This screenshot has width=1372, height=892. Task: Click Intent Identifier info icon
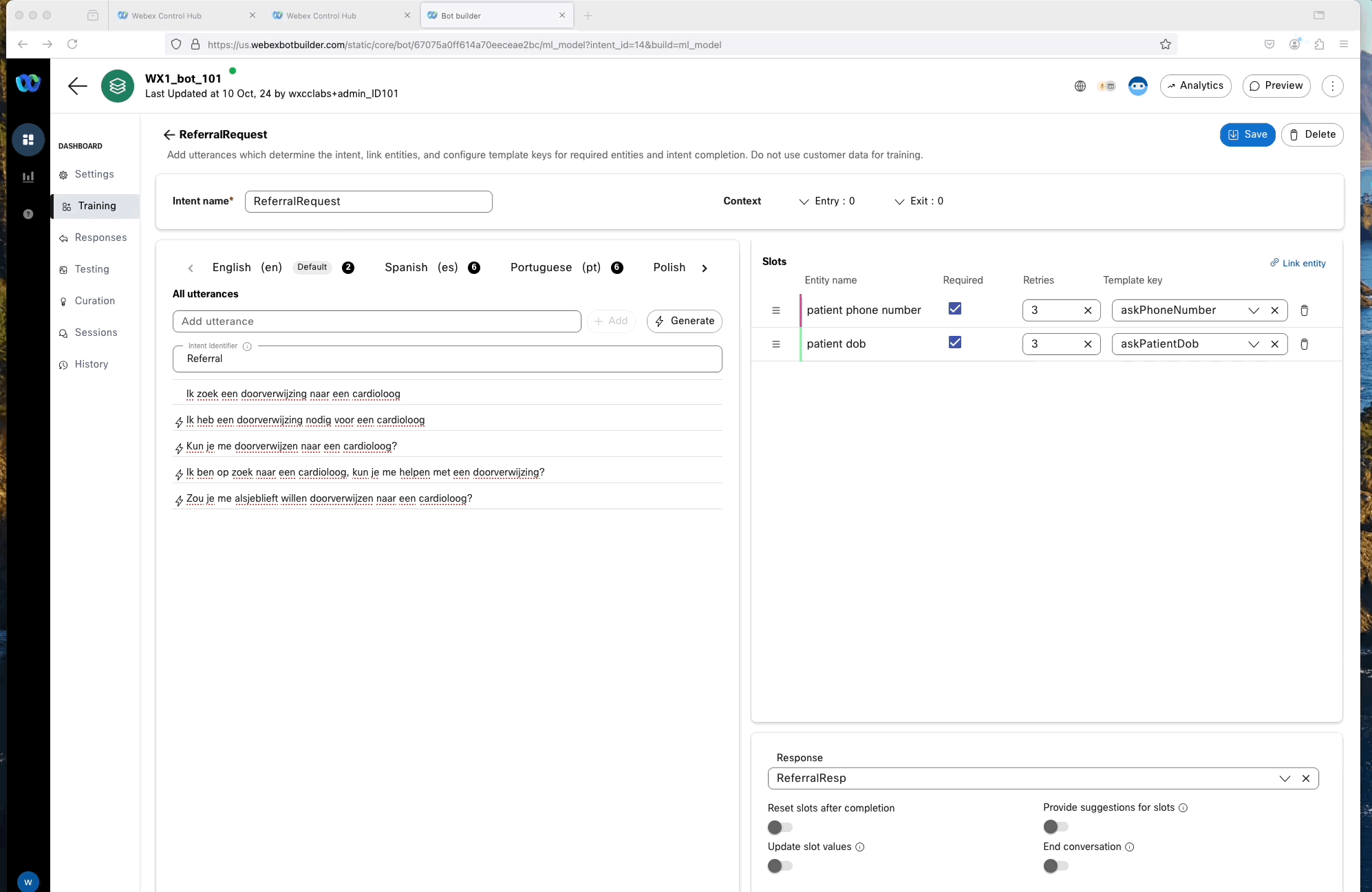[x=247, y=346]
